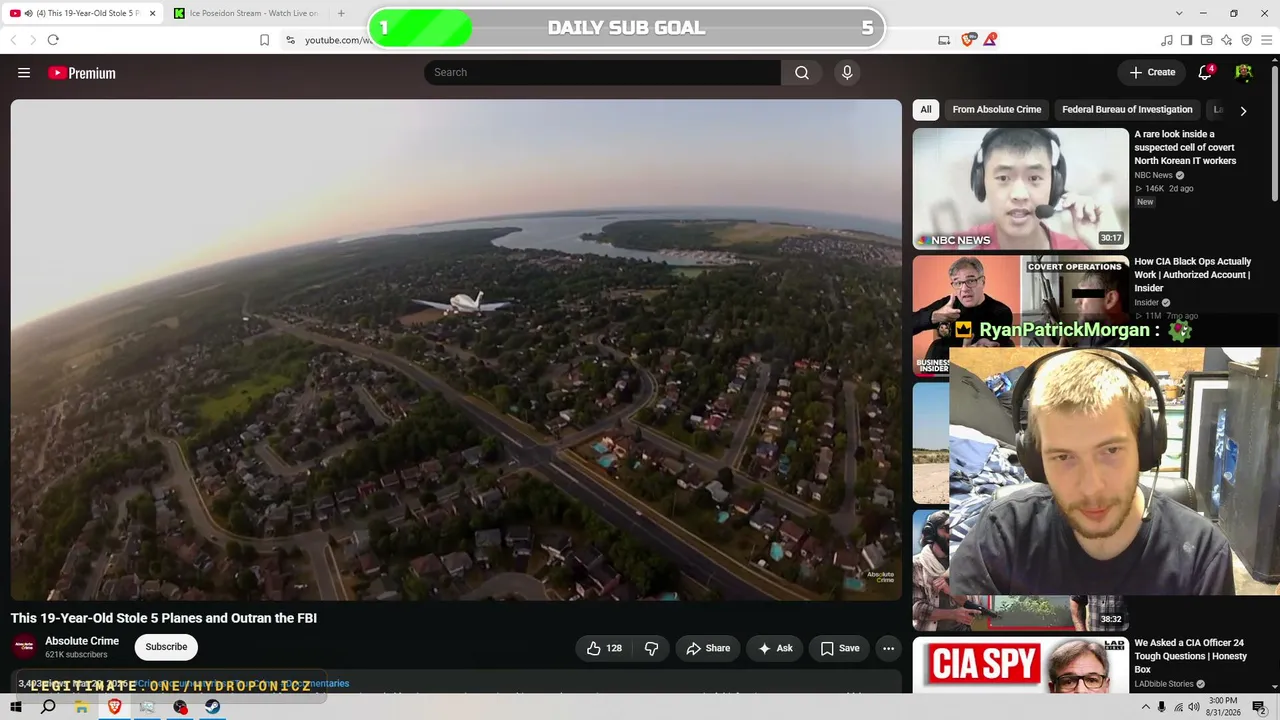The image size is (1280, 720).
Task: Open the Leo AI sparkle icon
Action: (1227, 40)
